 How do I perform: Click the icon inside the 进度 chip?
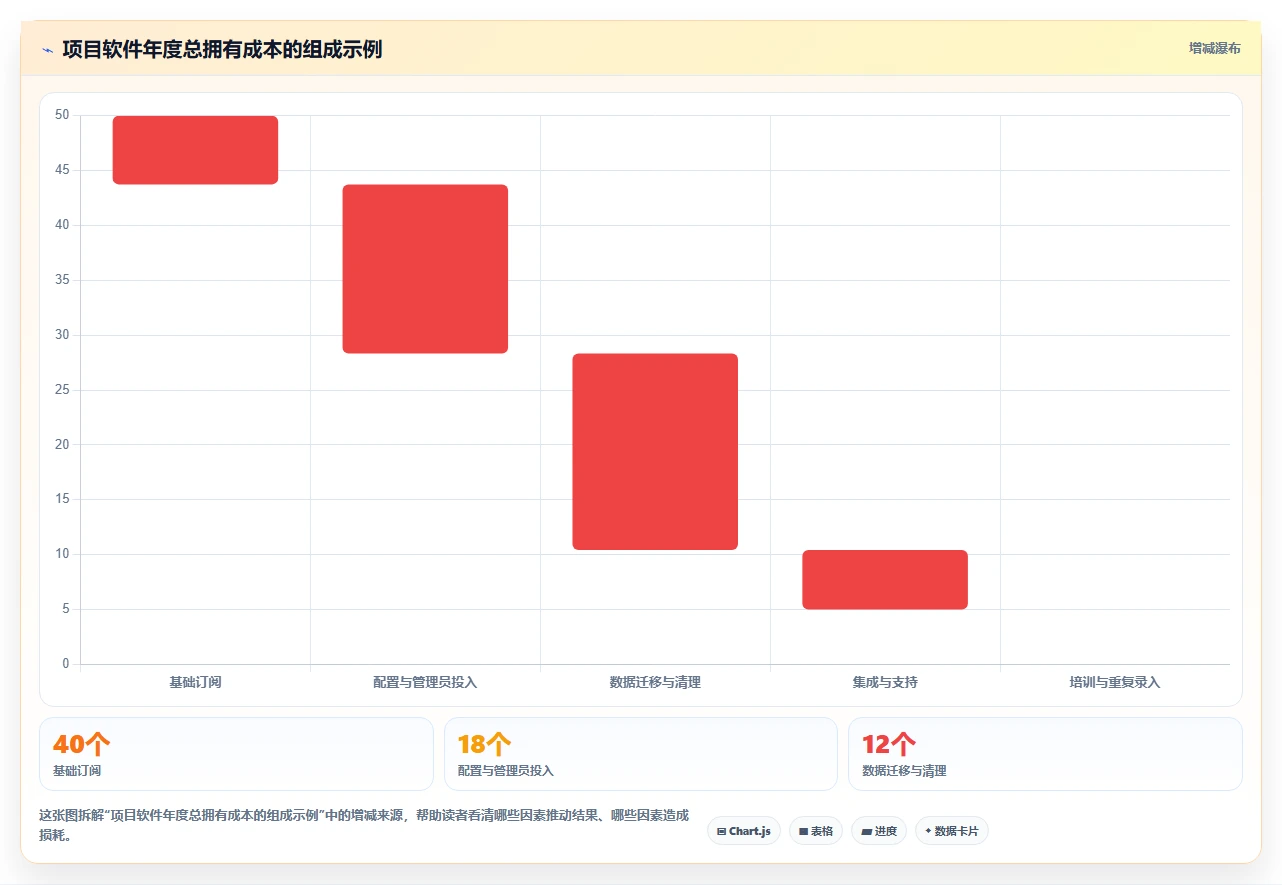click(x=866, y=832)
